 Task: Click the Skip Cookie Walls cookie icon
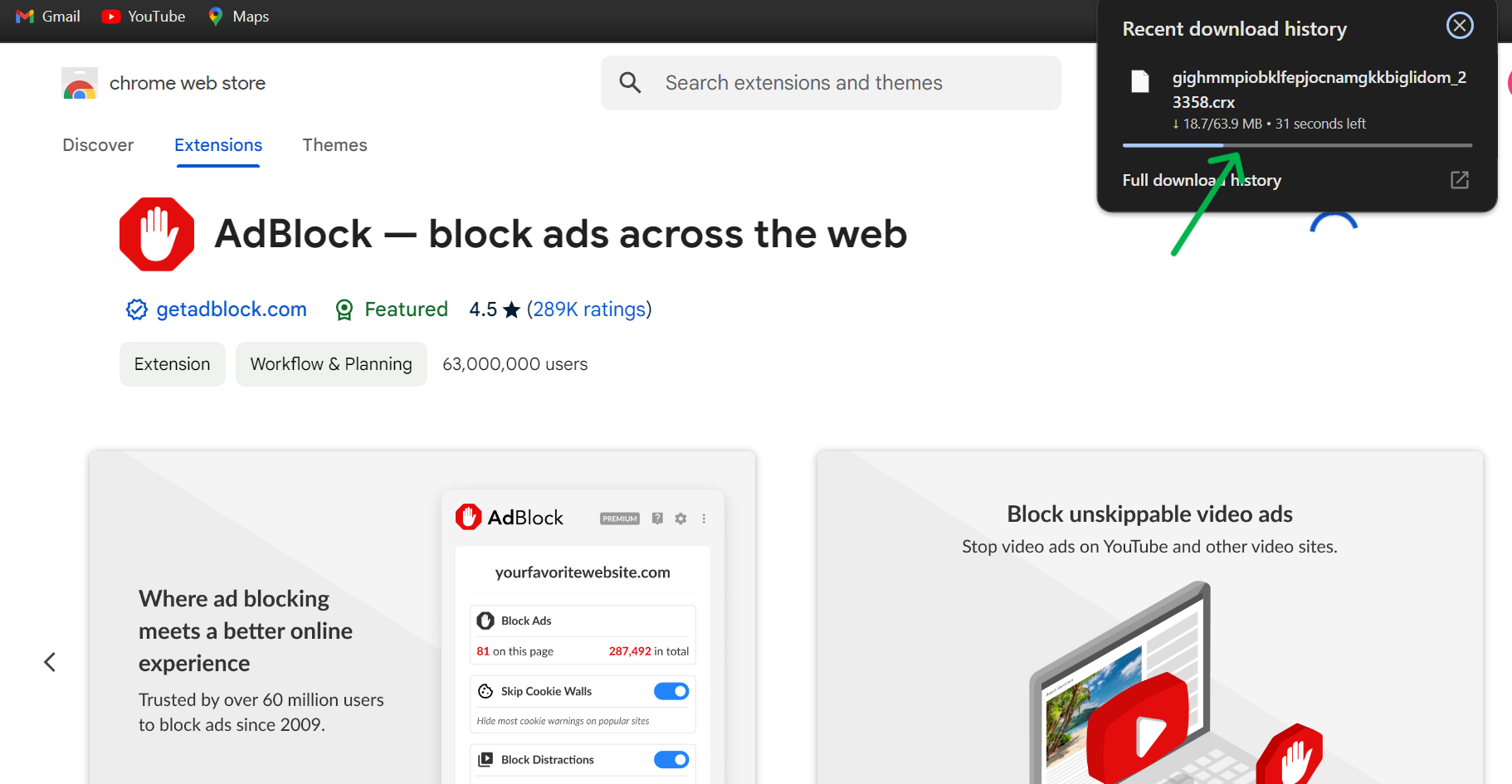coord(485,691)
